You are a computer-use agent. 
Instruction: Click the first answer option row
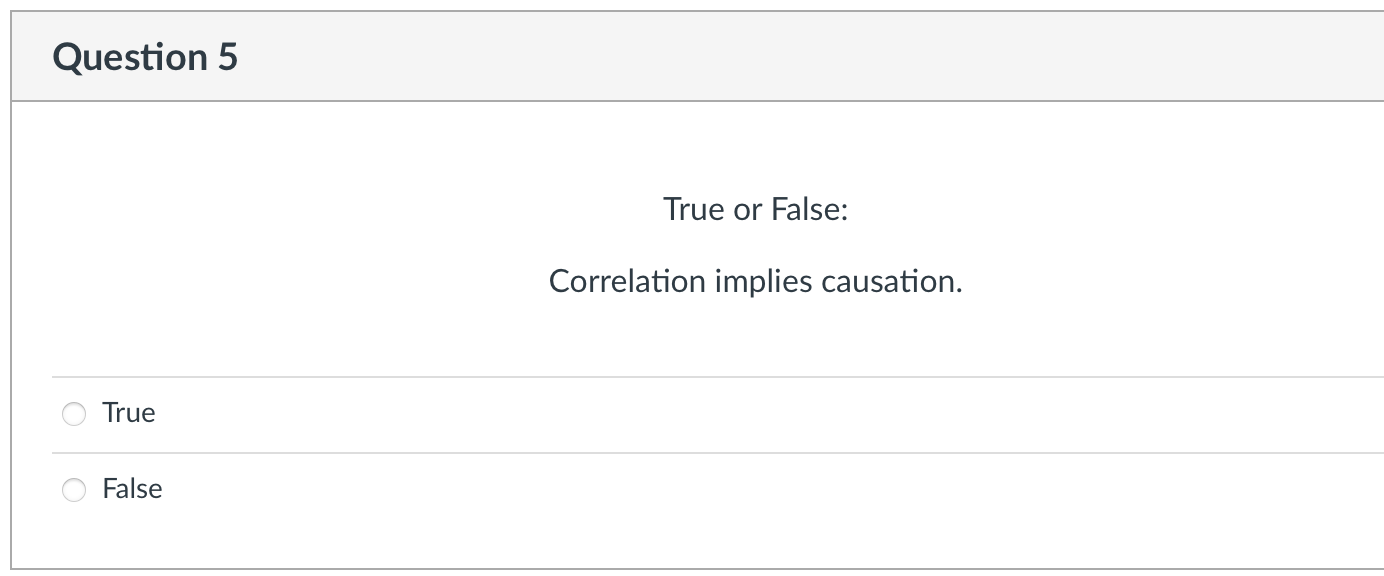400,412
